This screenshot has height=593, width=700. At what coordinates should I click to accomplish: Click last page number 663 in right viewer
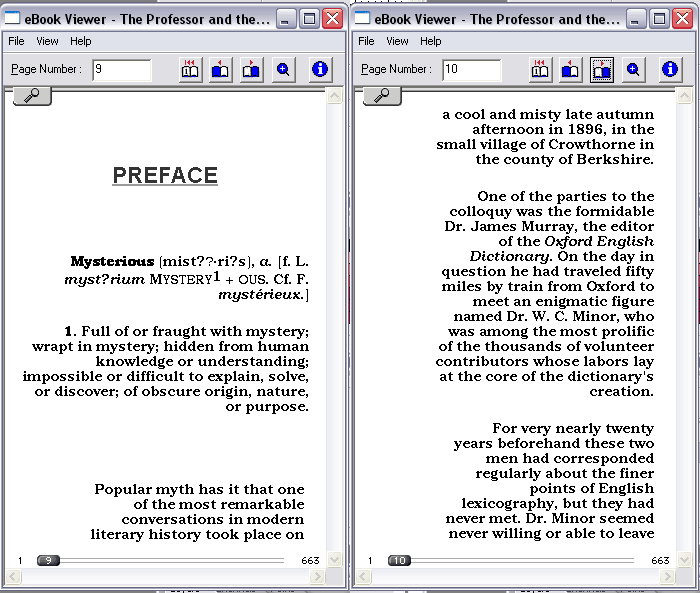click(660, 560)
